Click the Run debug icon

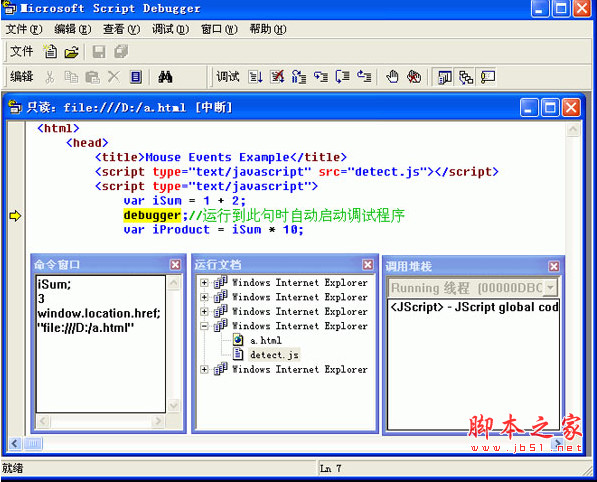pyautogui.click(x=255, y=77)
